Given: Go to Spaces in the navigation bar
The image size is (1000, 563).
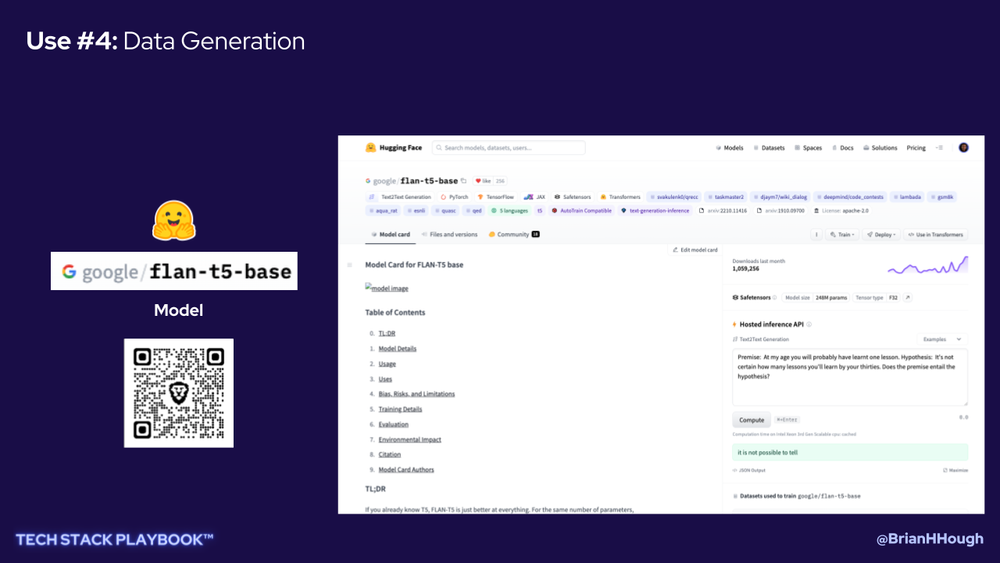Looking at the screenshot, I should pos(808,147).
